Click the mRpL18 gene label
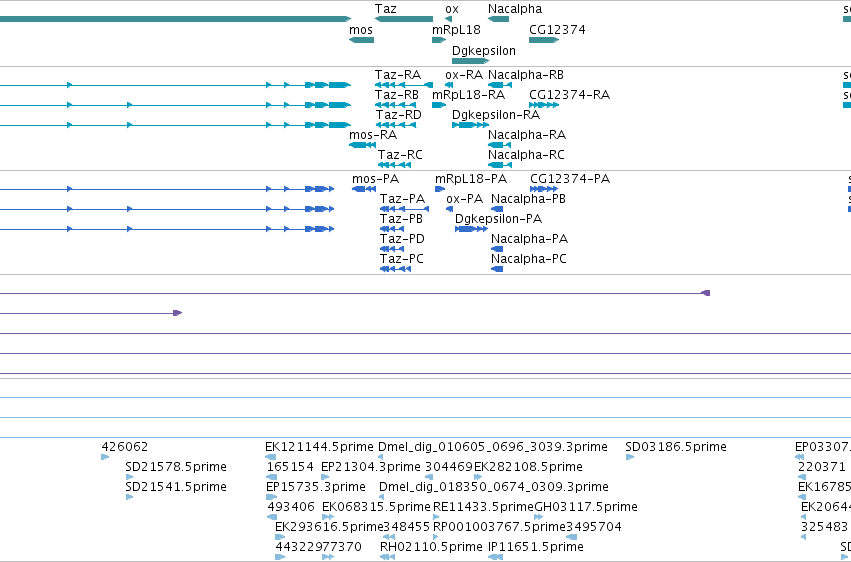 tap(456, 30)
